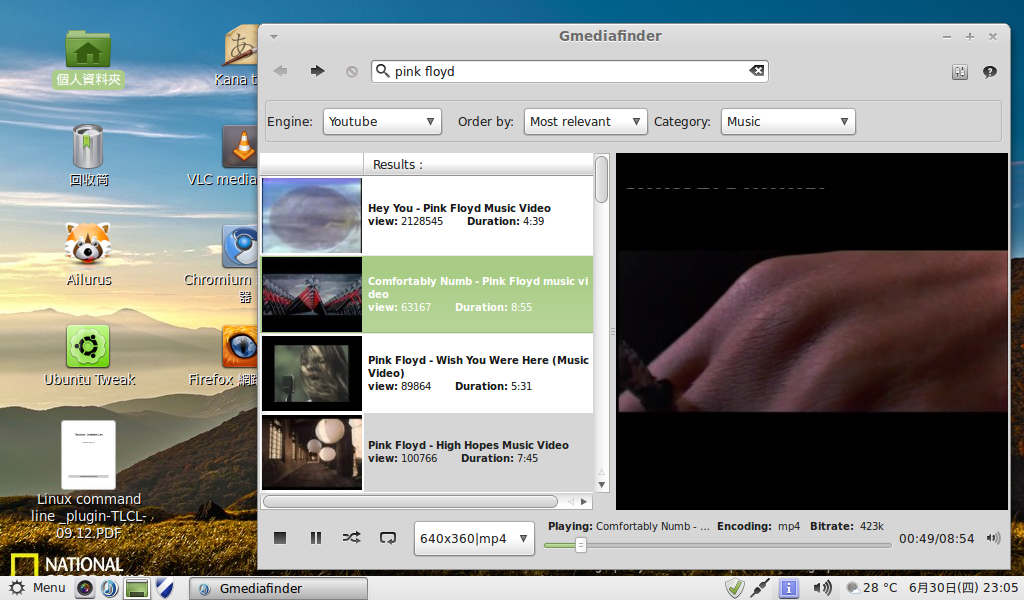Click the Hey You video thumbnail

pyautogui.click(x=312, y=215)
